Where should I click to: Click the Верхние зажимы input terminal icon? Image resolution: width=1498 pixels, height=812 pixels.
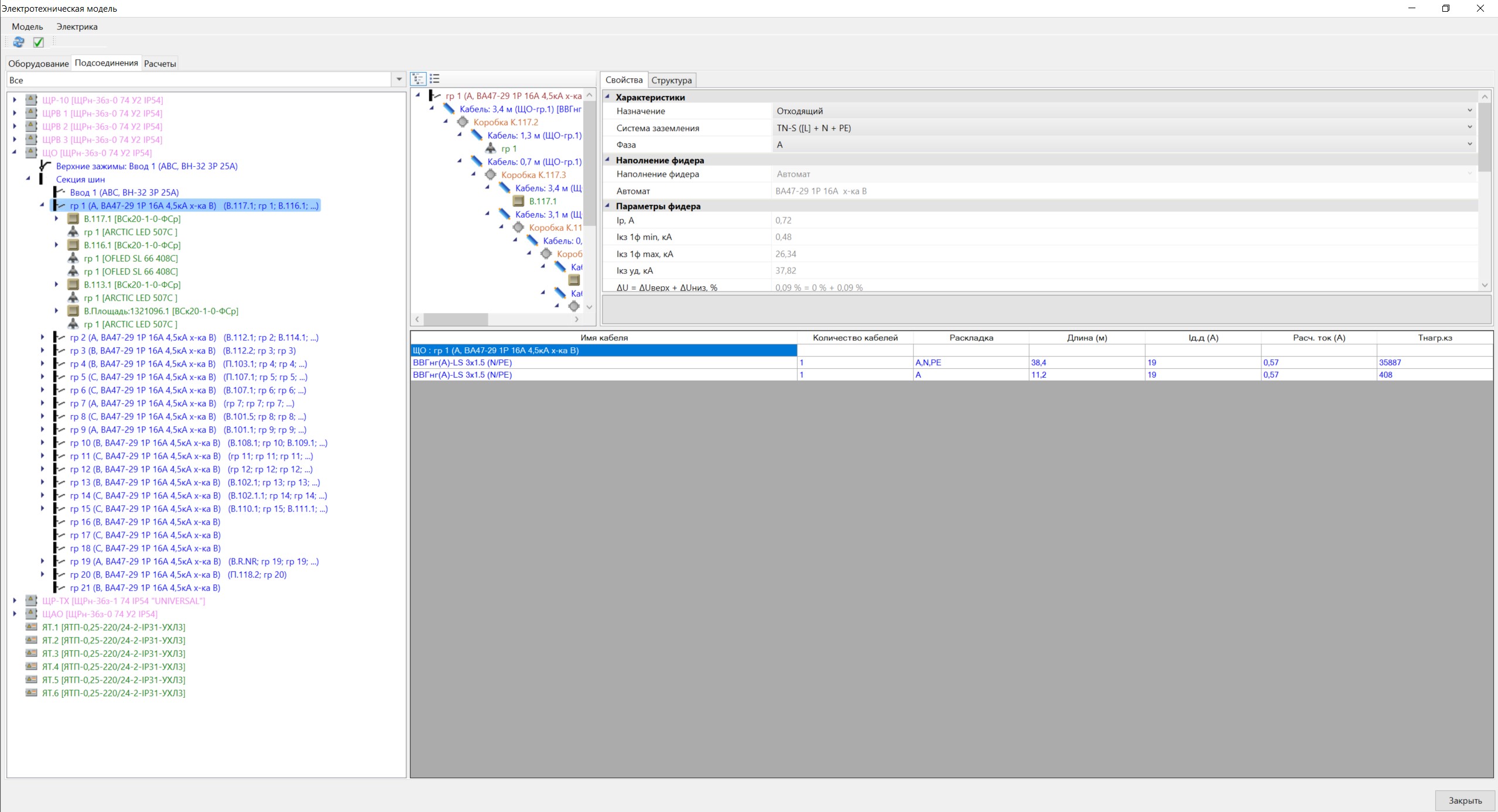coord(45,166)
